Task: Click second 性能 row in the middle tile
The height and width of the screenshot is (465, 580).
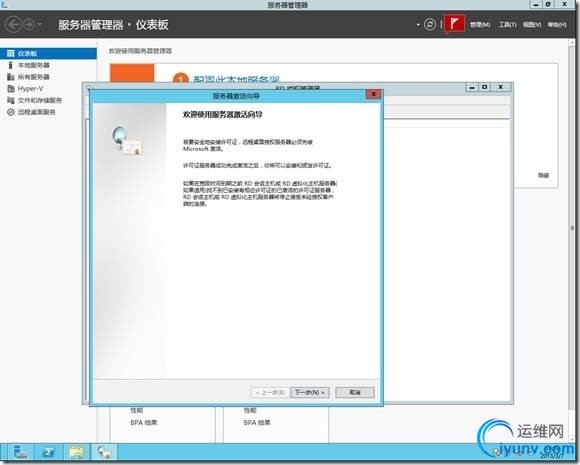Action: click(250, 411)
